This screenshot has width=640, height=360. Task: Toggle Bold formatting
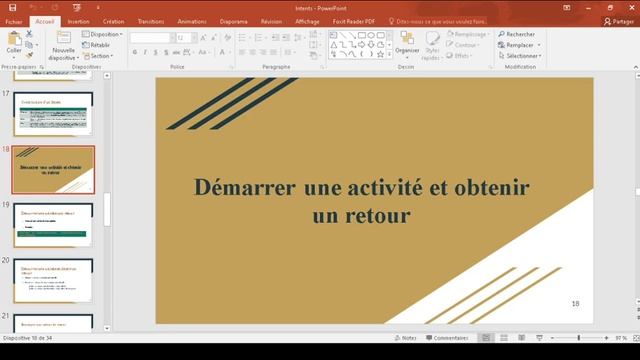(135, 52)
